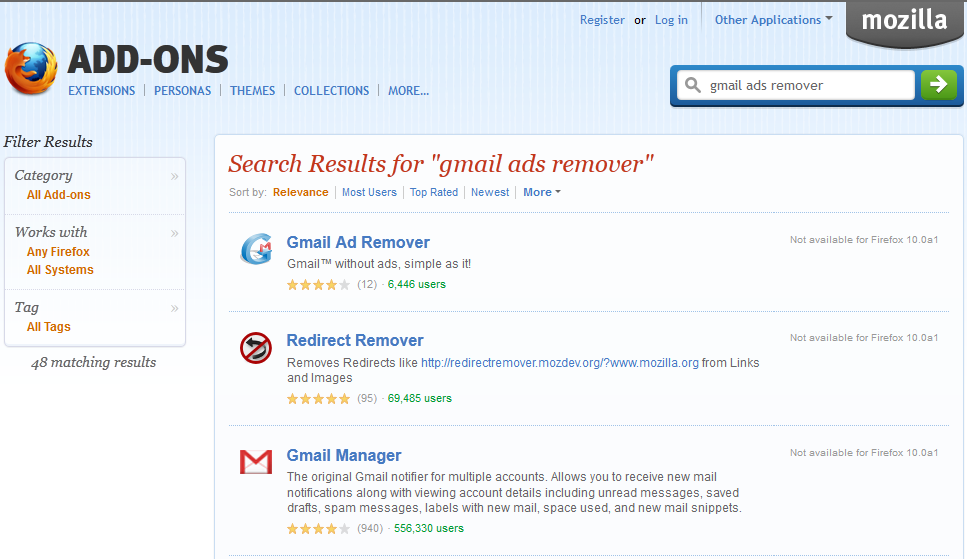This screenshot has height=559, width=967.
Task: Expand the Works with filter chevron
Action: (175, 233)
